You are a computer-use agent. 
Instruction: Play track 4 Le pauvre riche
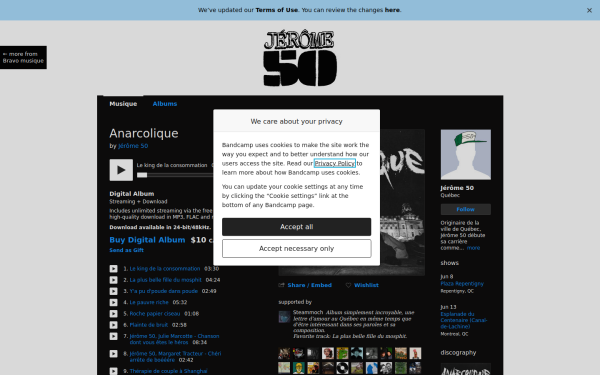[114, 302]
